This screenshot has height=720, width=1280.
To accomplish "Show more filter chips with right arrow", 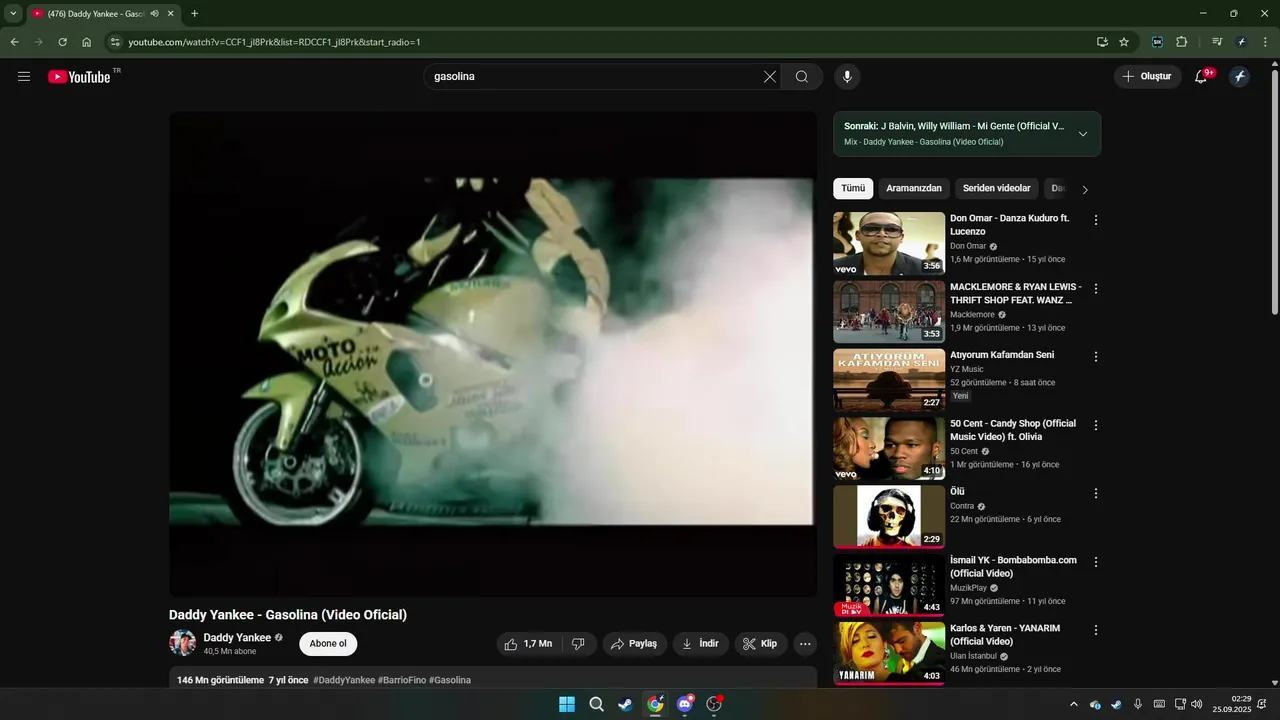I will [1085, 189].
